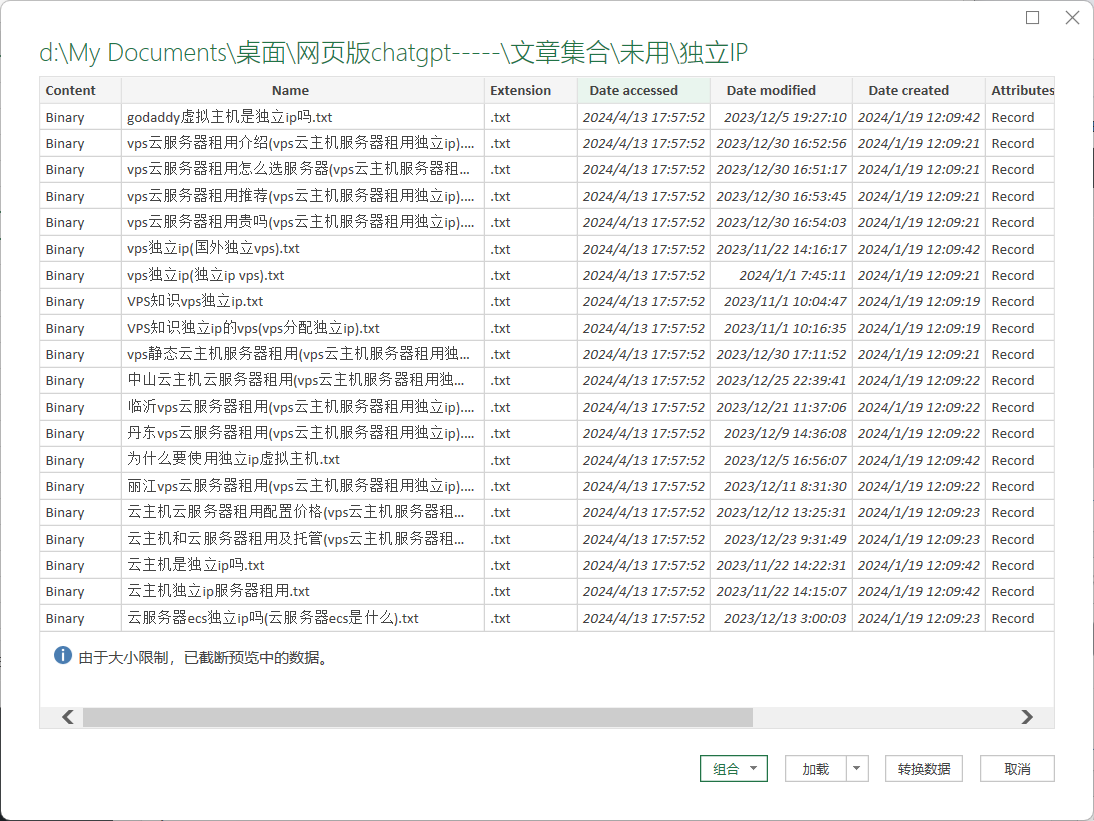
Task: Click the Extension column header
Action: pyautogui.click(x=520, y=90)
